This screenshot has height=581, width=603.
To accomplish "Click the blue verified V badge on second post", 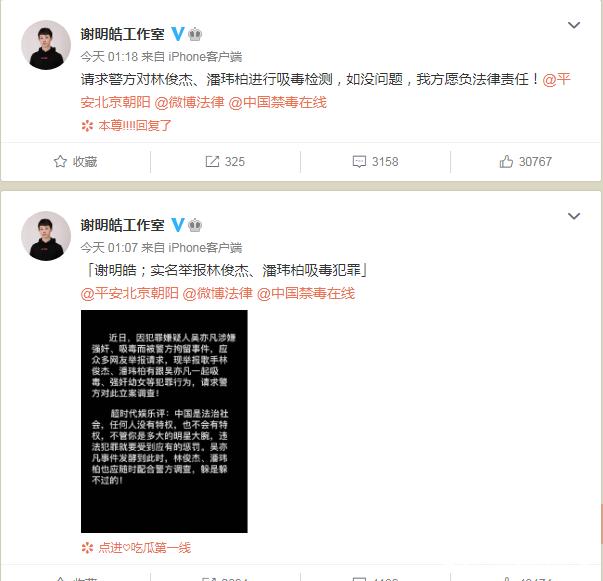I will (177, 225).
